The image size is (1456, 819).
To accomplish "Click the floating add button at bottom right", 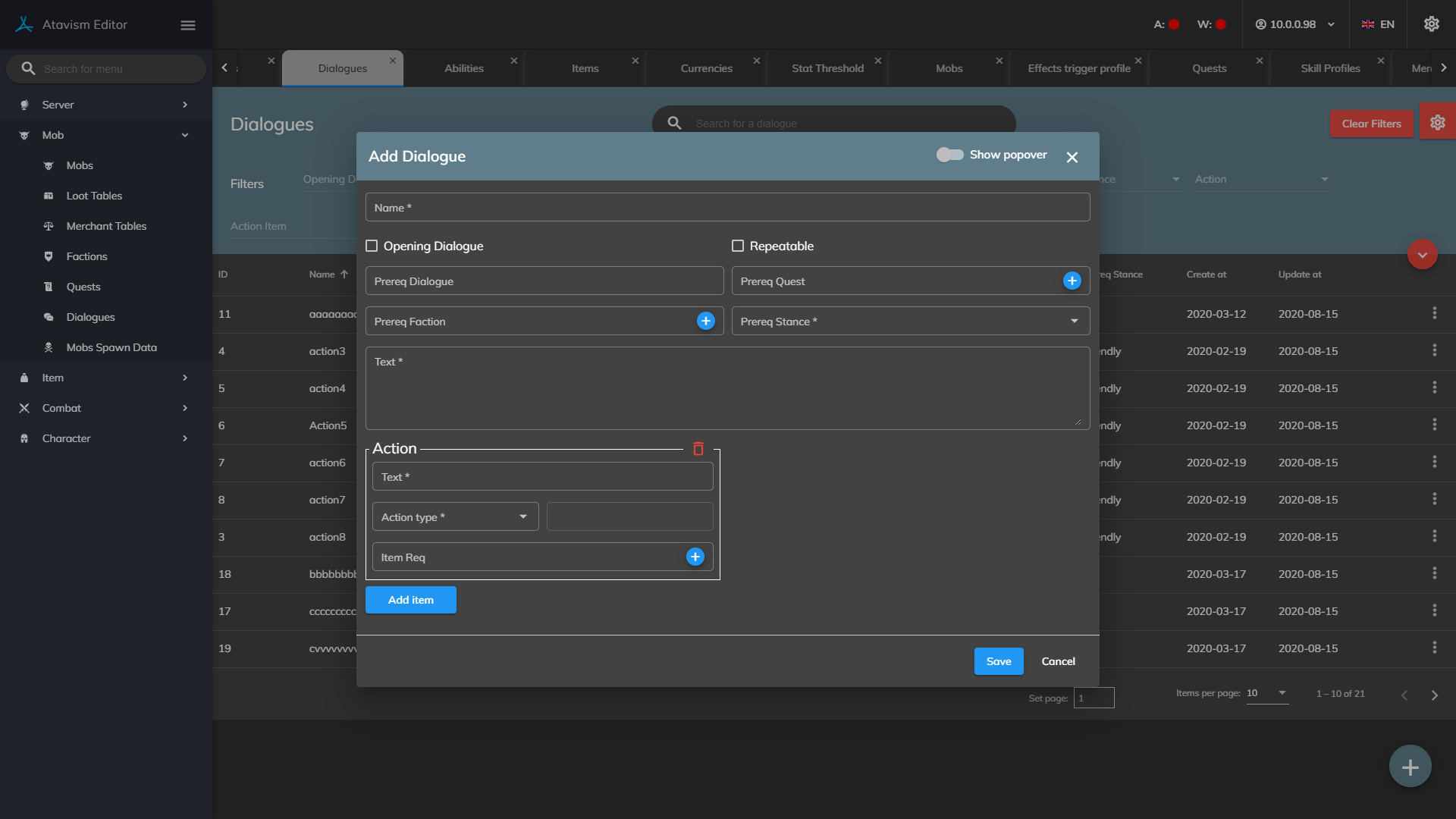I will click(1410, 767).
